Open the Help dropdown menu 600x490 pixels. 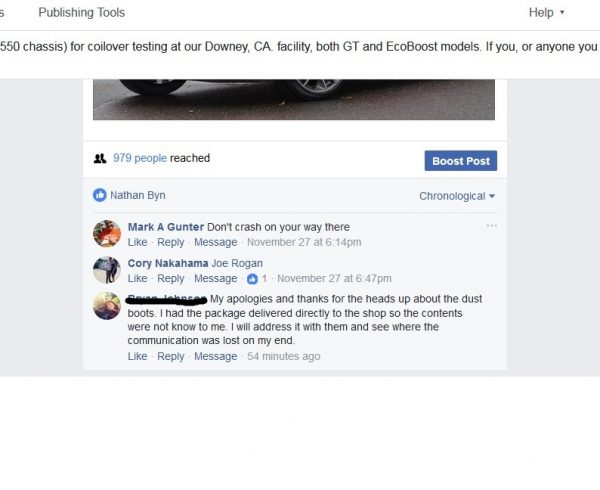pos(546,13)
